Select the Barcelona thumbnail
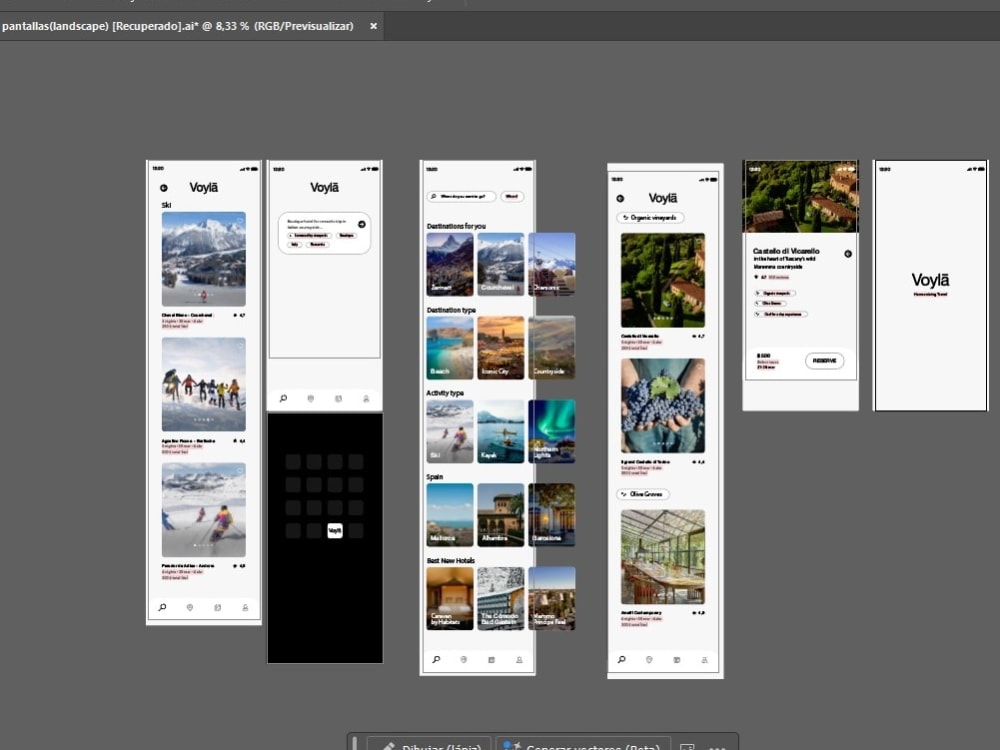This screenshot has height=750, width=1000. (x=552, y=515)
